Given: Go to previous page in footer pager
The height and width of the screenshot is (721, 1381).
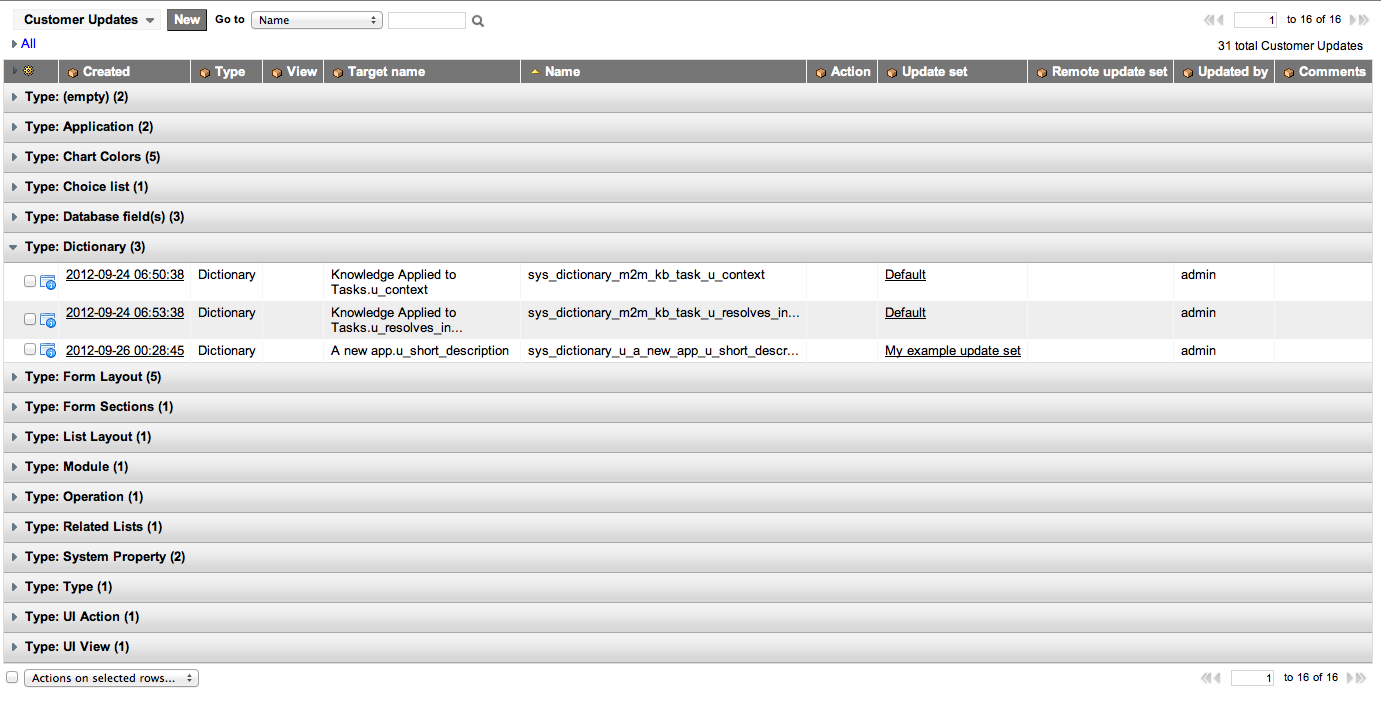Looking at the screenshot, I should [1218, 678].
